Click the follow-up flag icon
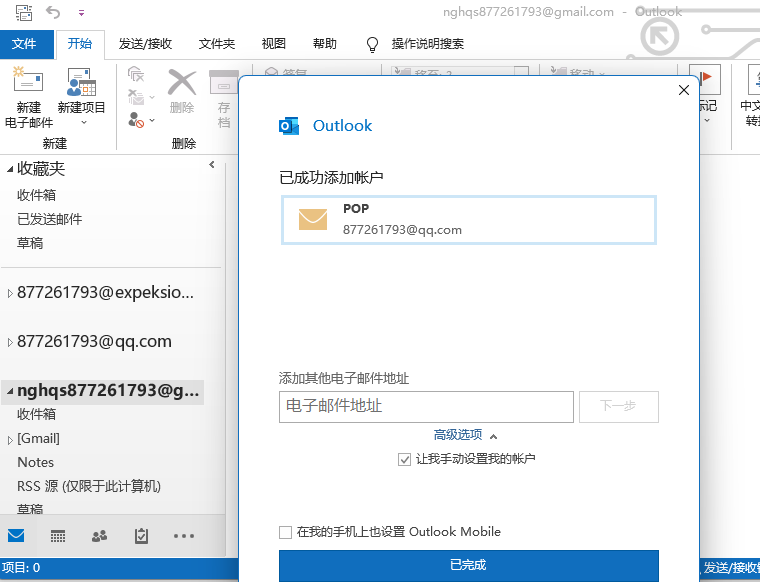Screen dimensions: 760x582 point(705,79)
